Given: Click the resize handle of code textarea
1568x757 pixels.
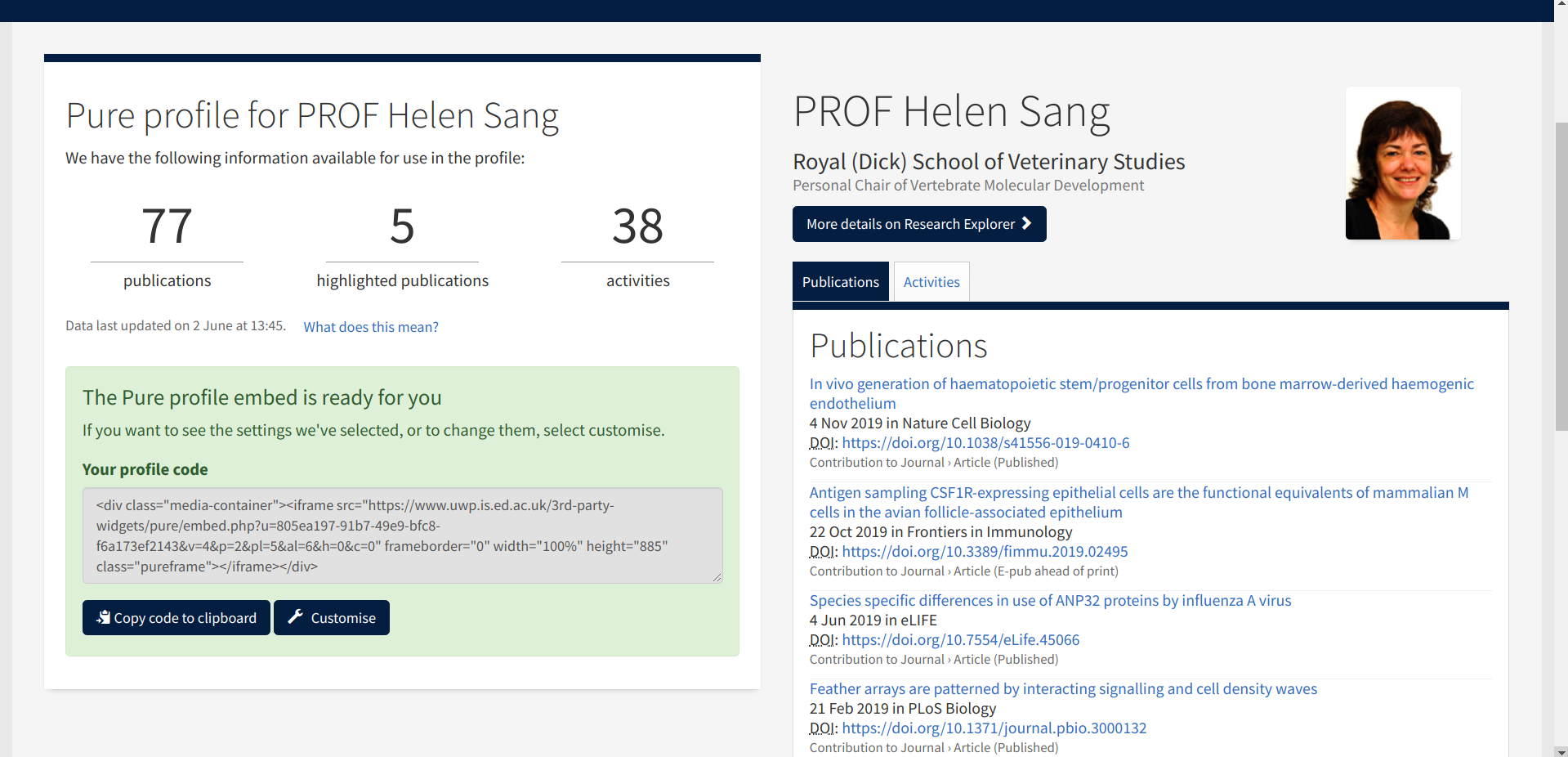Looking at the screenshot, I should click(x=717, y=577).
